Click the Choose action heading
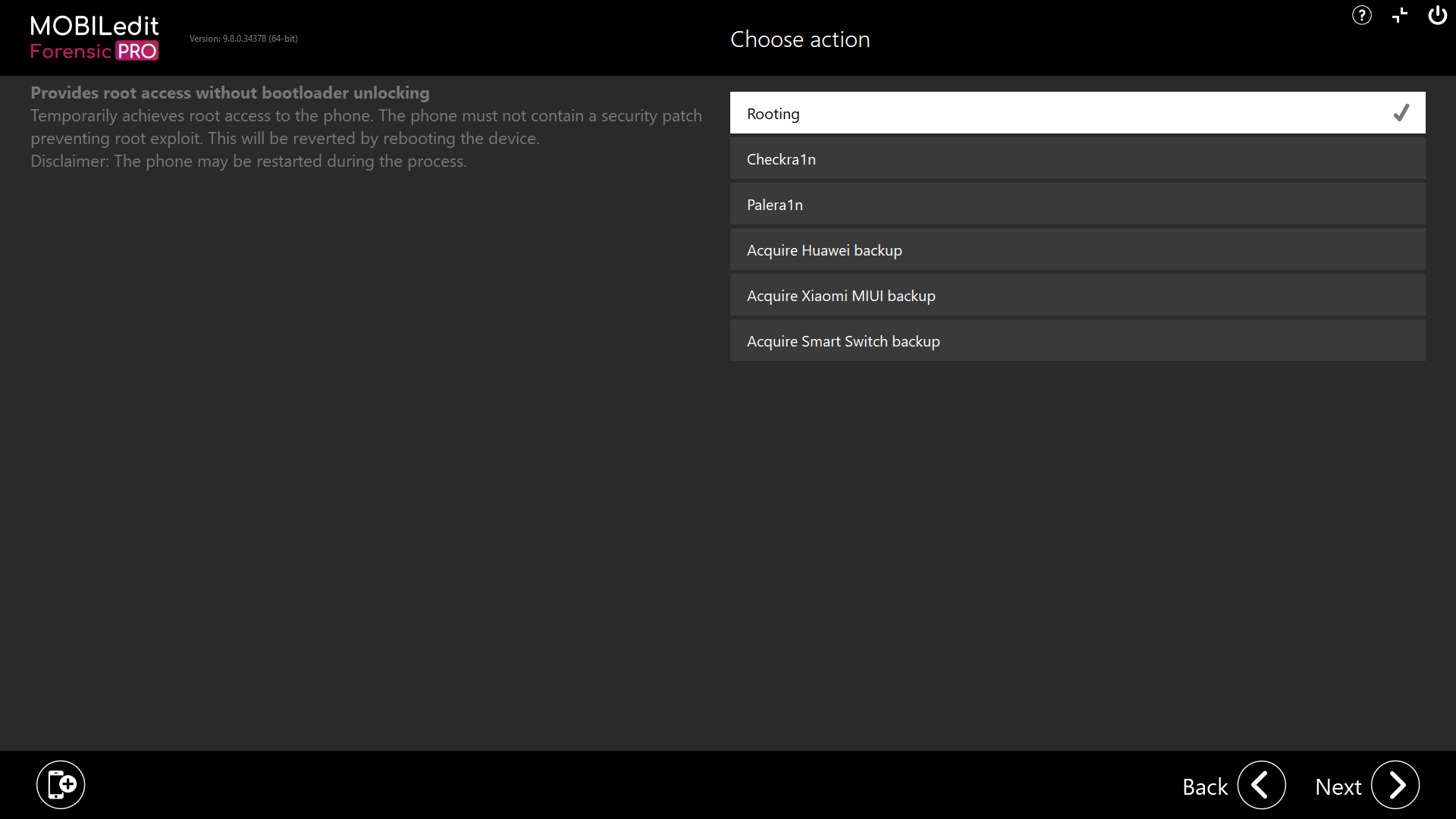This screenshot has width=1456, height=819. [800, 39]
